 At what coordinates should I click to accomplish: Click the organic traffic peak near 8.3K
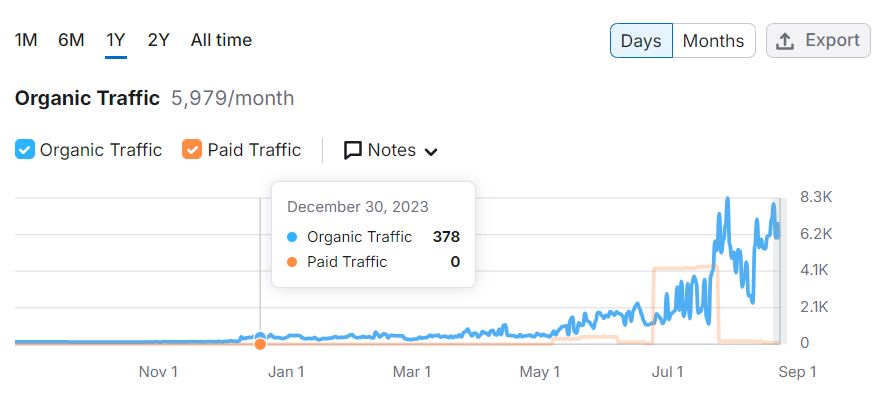coord(727,200)
